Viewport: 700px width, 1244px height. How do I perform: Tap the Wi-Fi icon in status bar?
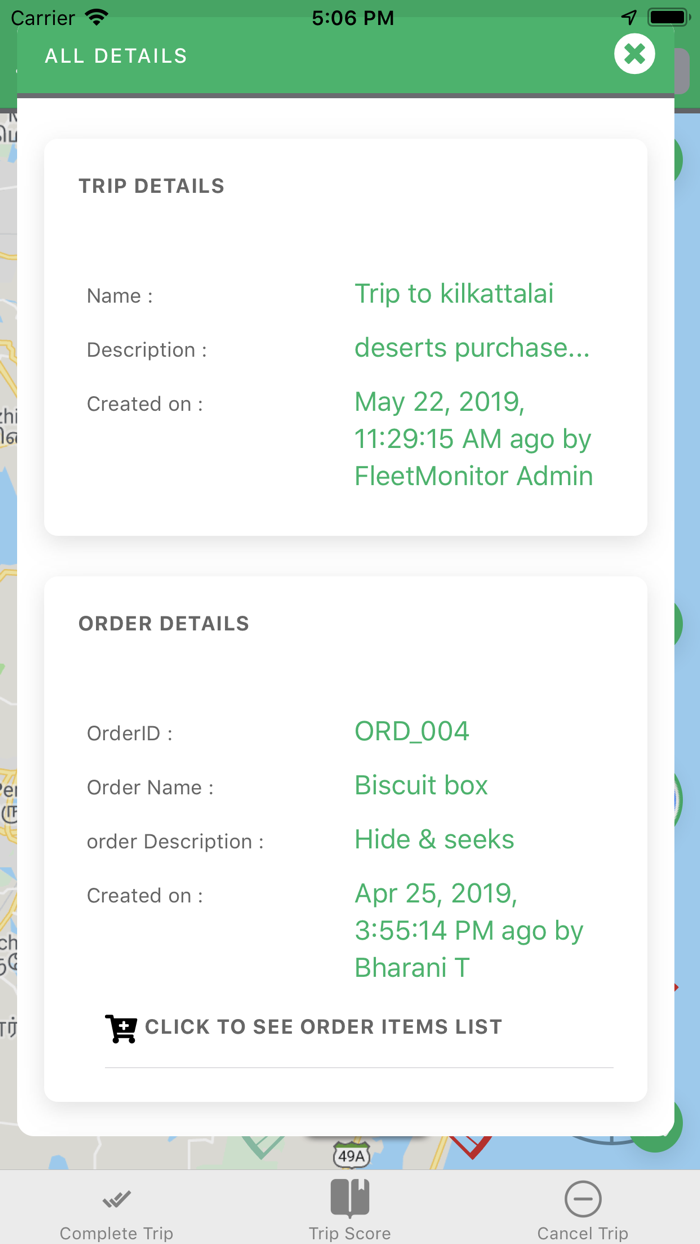tap(97, 18)
